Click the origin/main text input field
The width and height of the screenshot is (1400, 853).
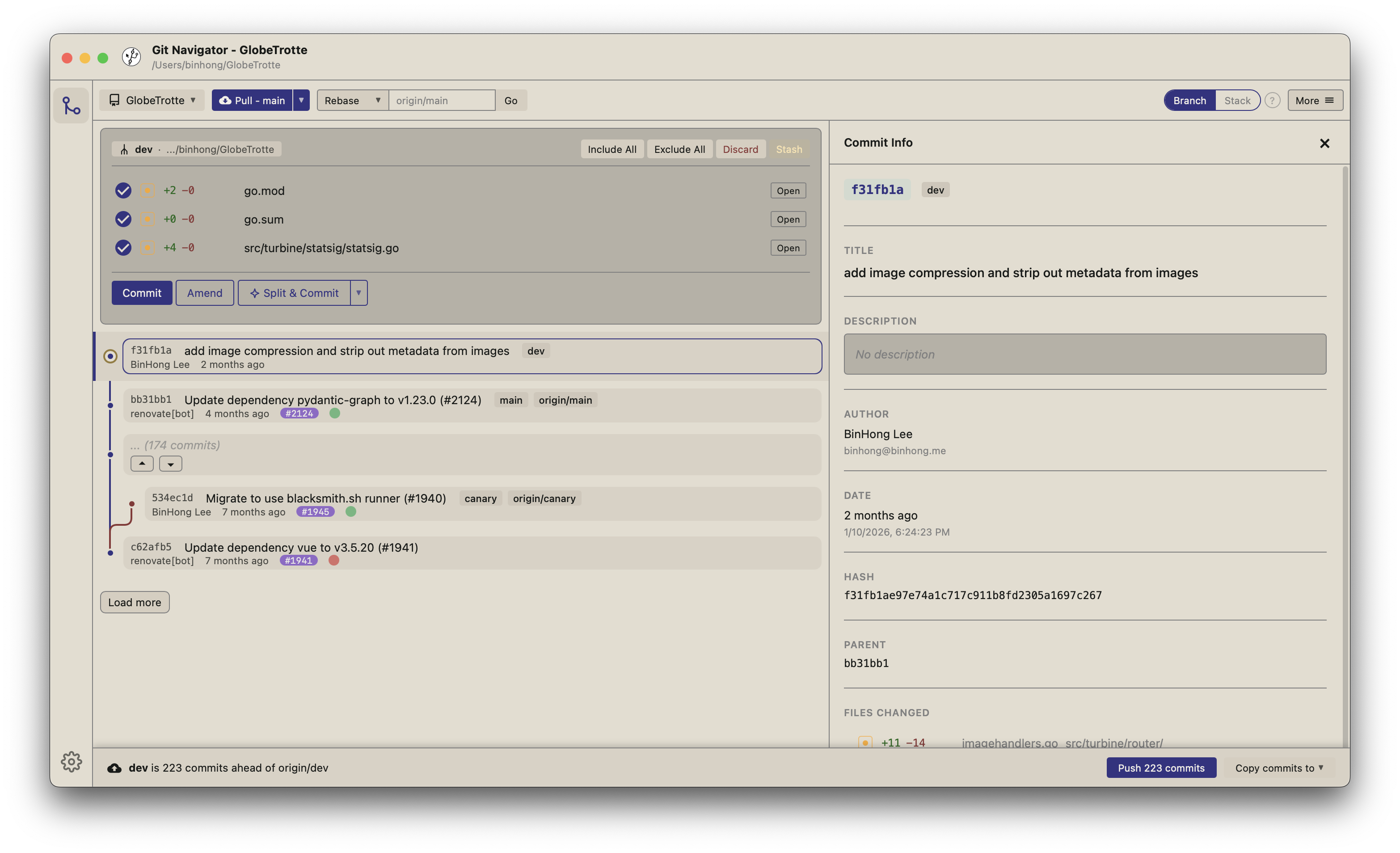point(442,100)
